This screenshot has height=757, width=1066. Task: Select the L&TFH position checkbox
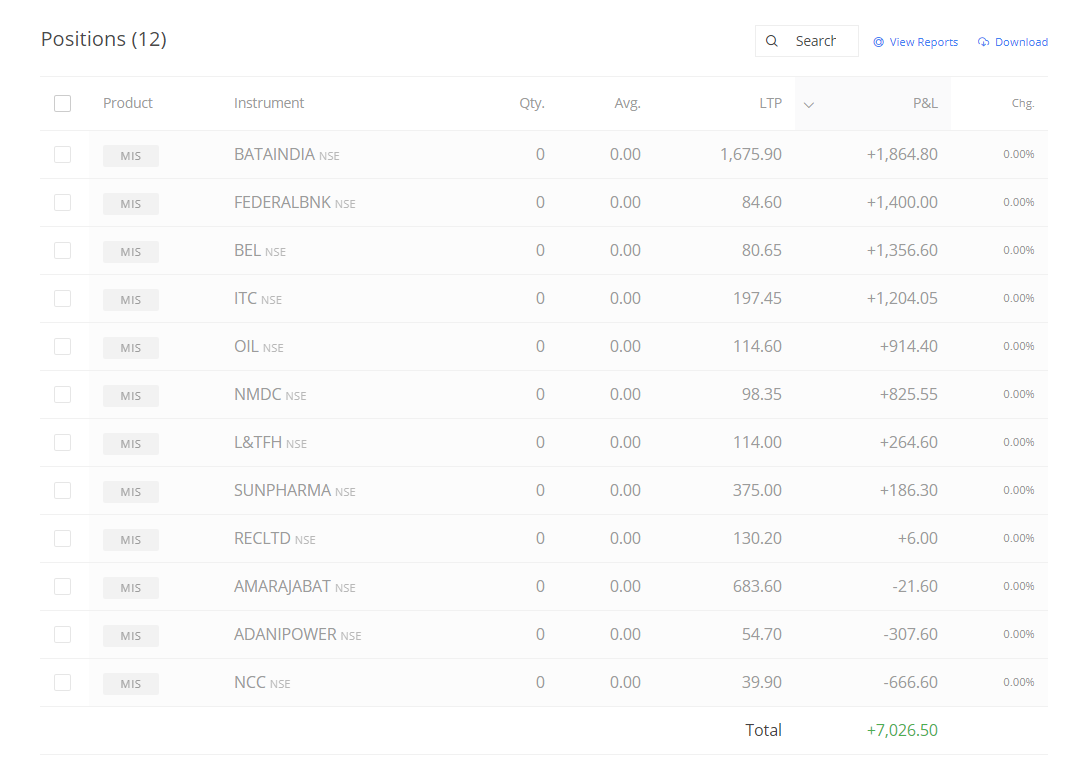[x=63, y=443]
